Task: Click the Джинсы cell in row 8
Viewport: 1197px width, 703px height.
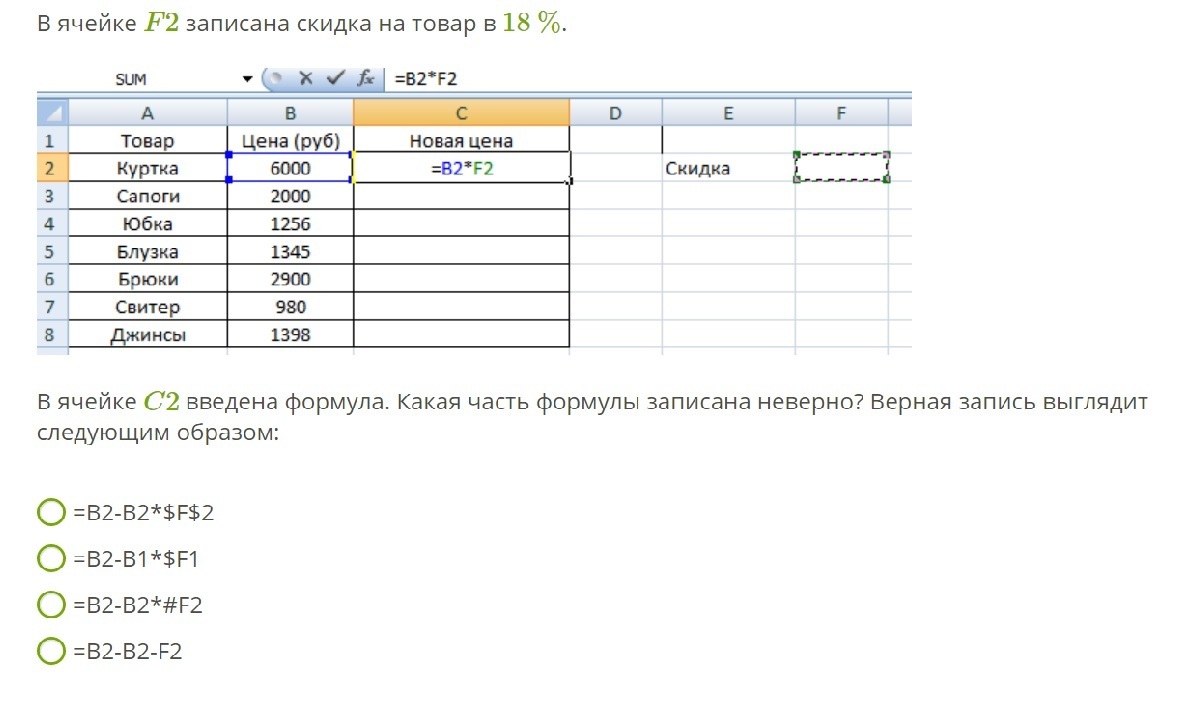Action: [147, 335]
